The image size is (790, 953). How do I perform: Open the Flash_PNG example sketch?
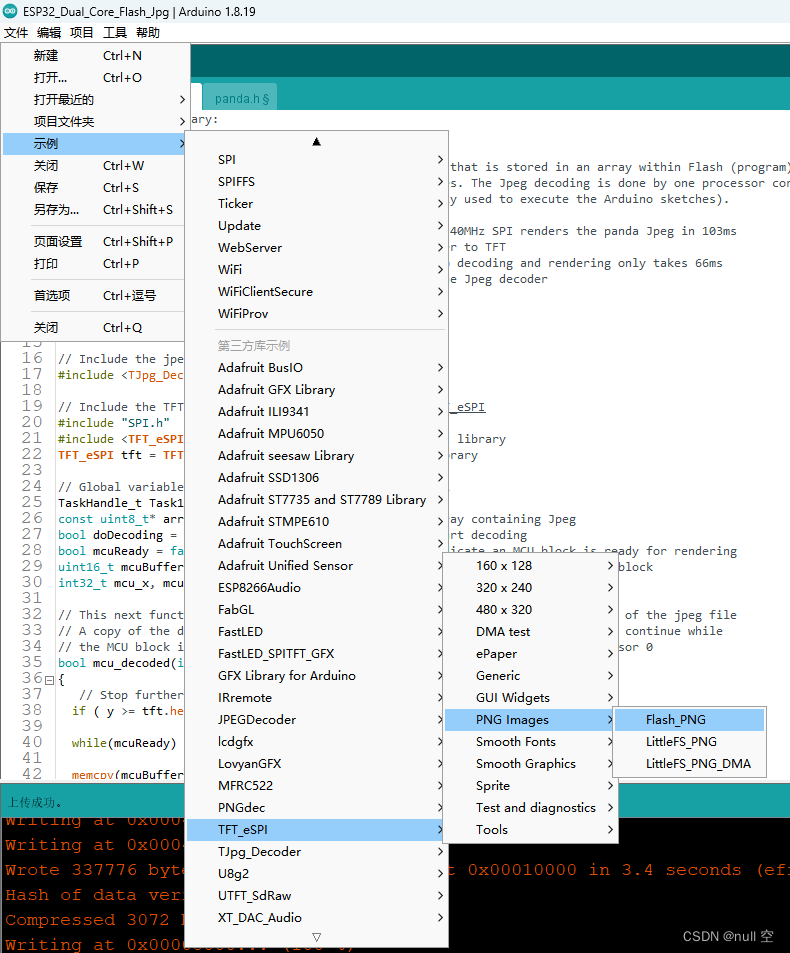[x=690, y=720]
